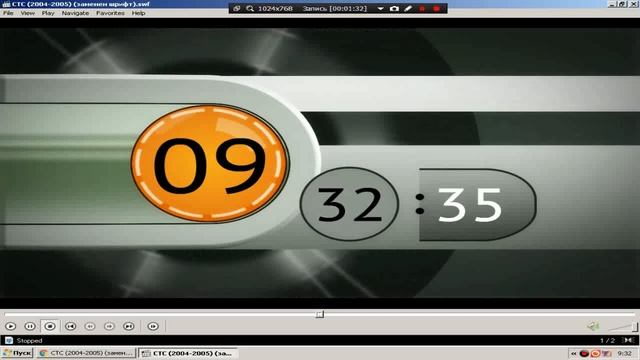This screenshot has width=640, height=360.
Task: Open the View menu
Action: (27, 13)
